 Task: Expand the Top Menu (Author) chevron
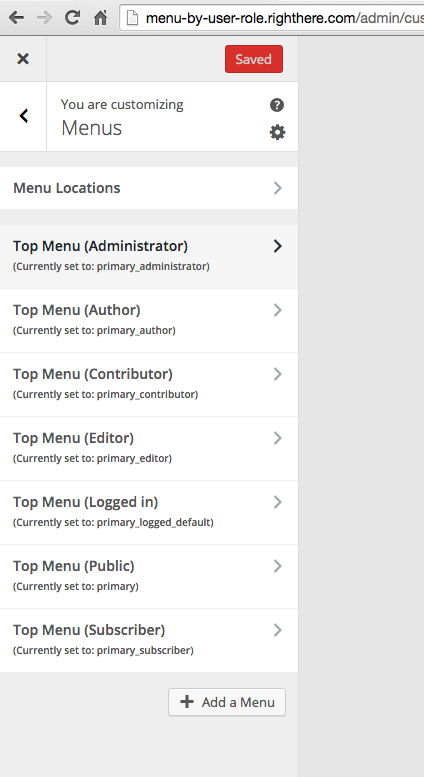click(x=277, y=310)
